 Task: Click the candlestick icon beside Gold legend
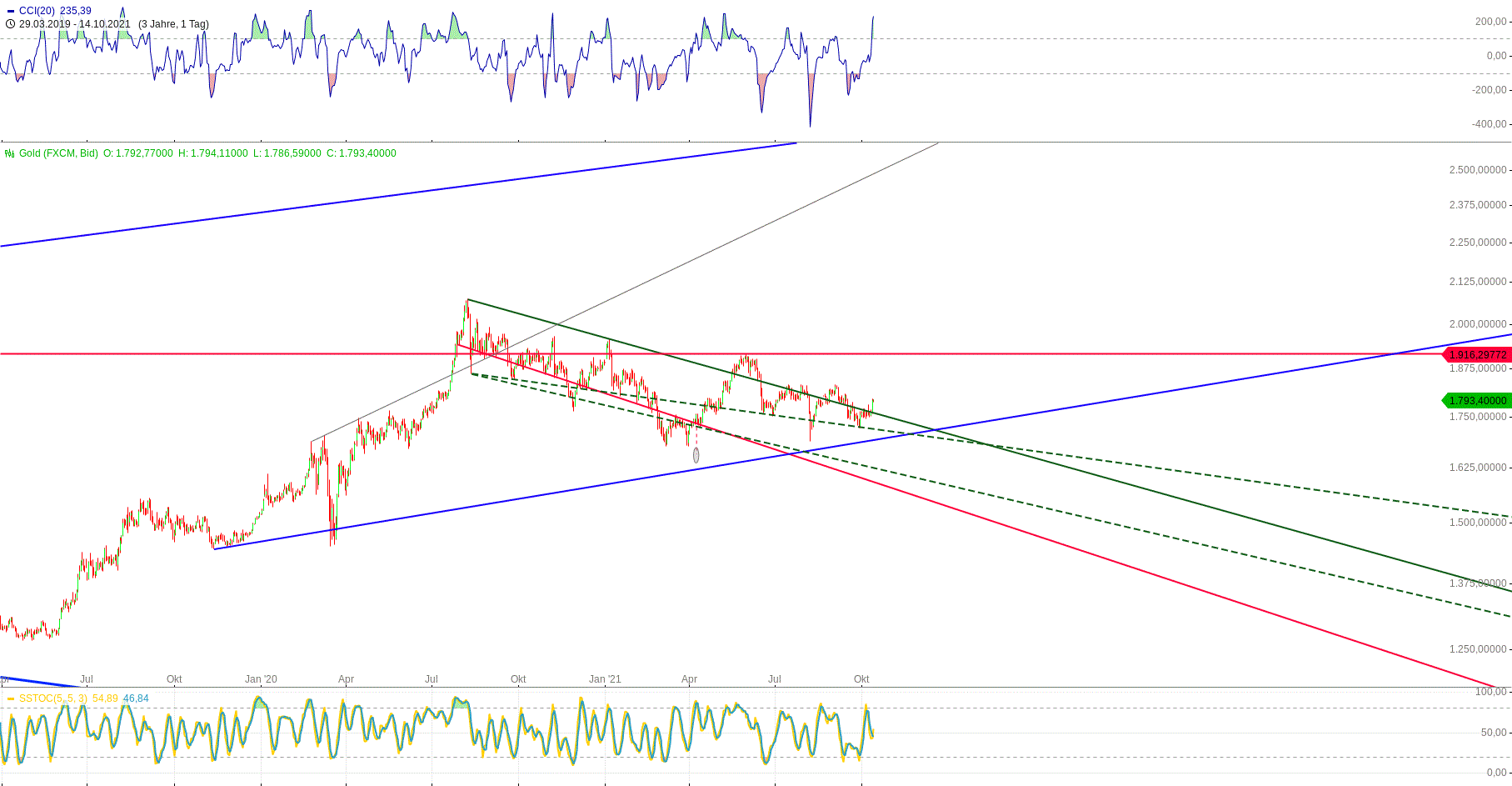8,153
